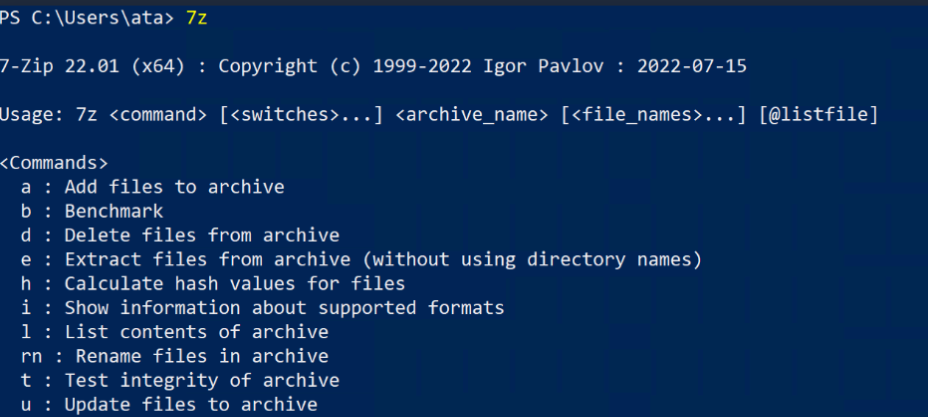Click the 'Delete files from archive' line

pos(201,236)
